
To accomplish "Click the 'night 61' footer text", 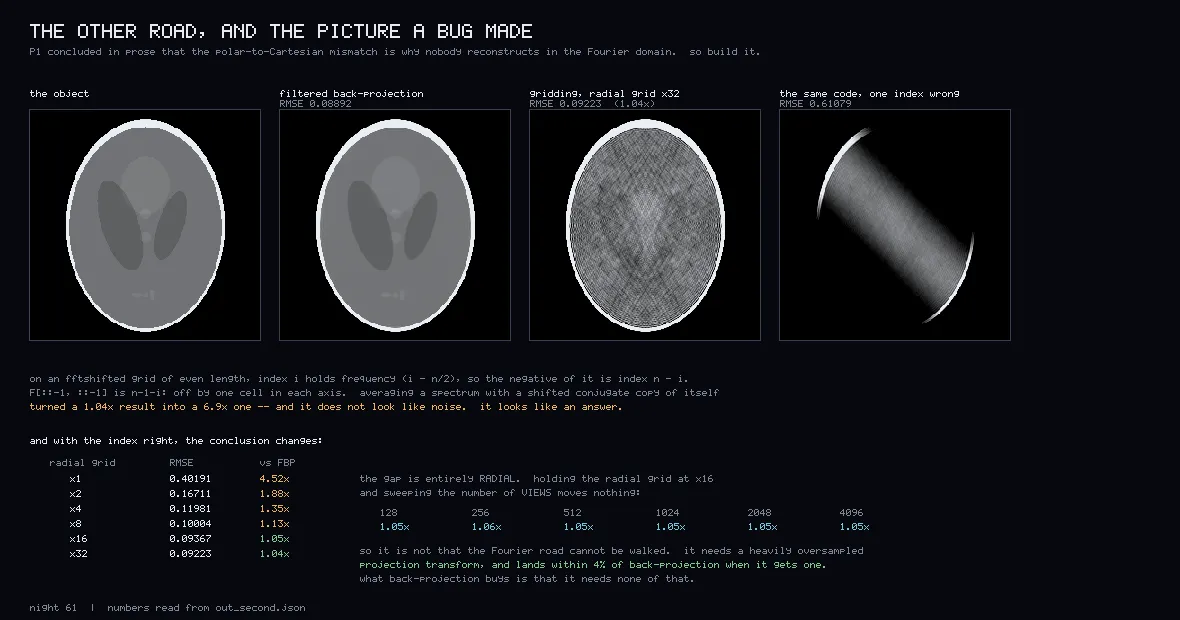I will pos(53,608).
